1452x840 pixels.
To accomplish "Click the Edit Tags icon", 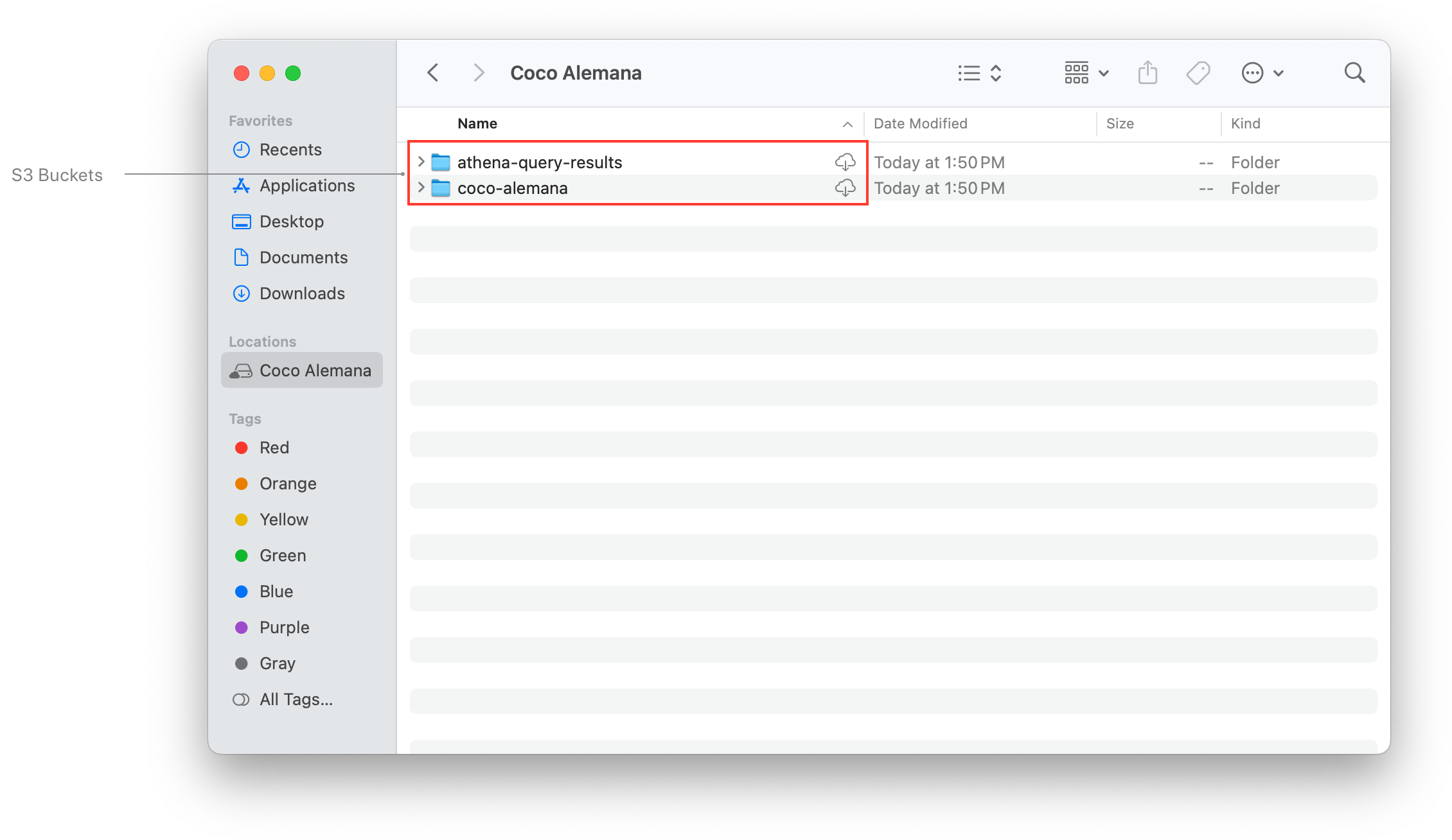I will 1198,73.
